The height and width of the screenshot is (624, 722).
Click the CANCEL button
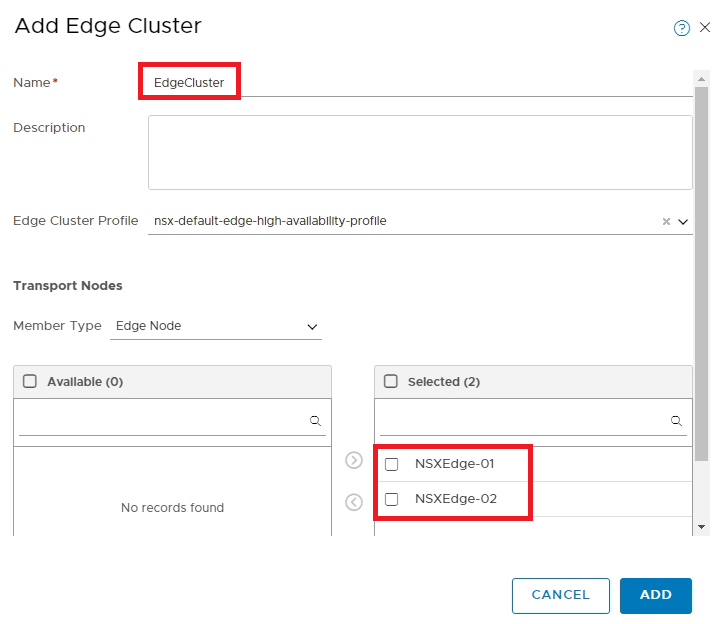[x=560, y=595]
